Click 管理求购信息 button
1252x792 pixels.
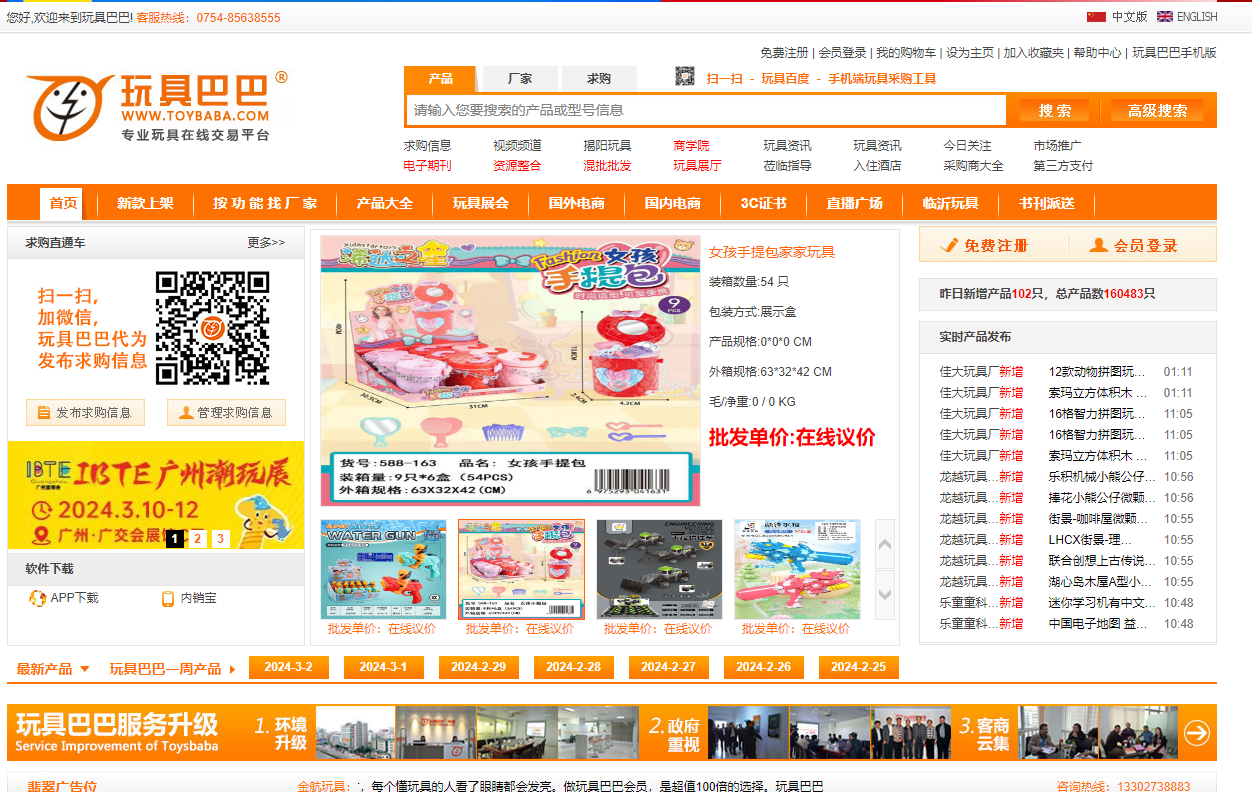[226, 412]
